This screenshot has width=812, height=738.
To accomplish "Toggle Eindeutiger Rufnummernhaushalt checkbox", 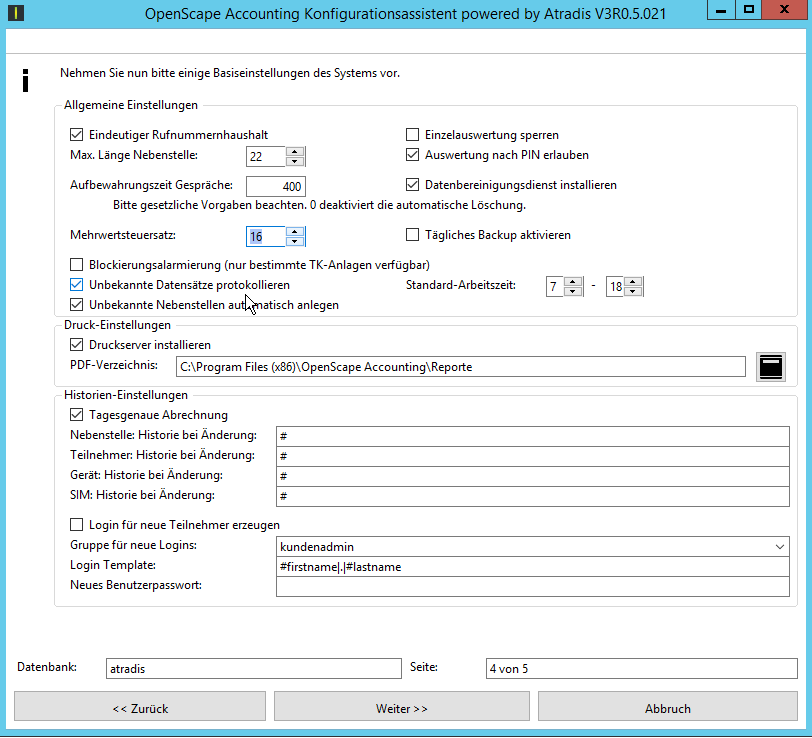I will click(77, 135).
